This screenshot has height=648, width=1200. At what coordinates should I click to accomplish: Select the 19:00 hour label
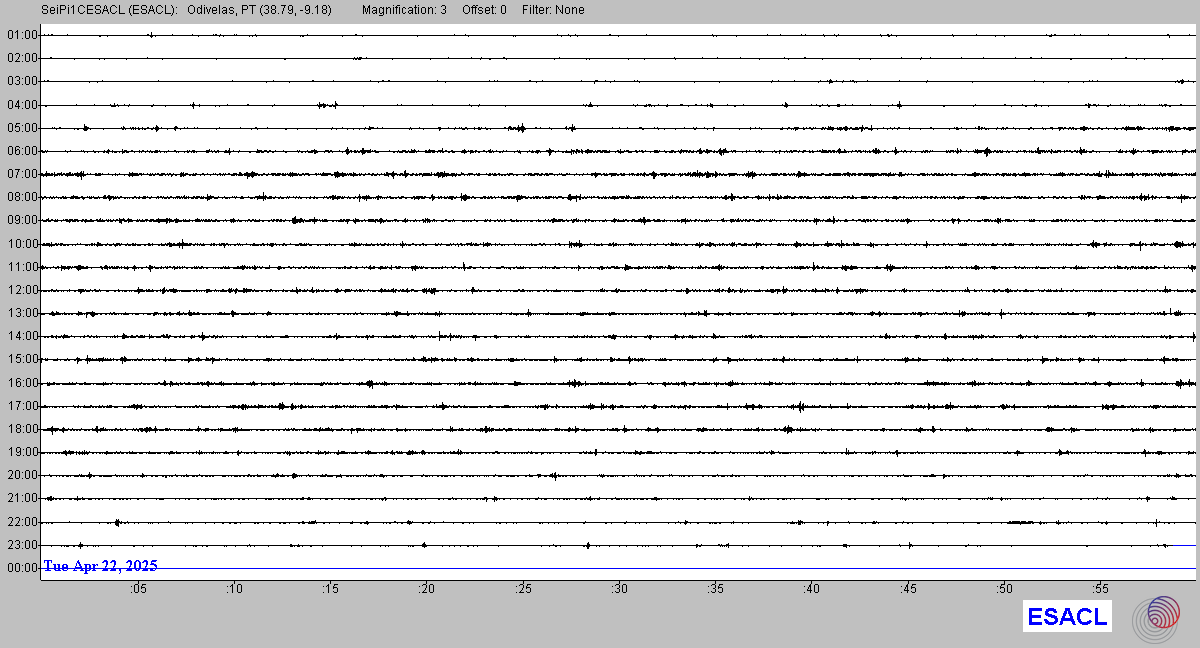[22, 452]
